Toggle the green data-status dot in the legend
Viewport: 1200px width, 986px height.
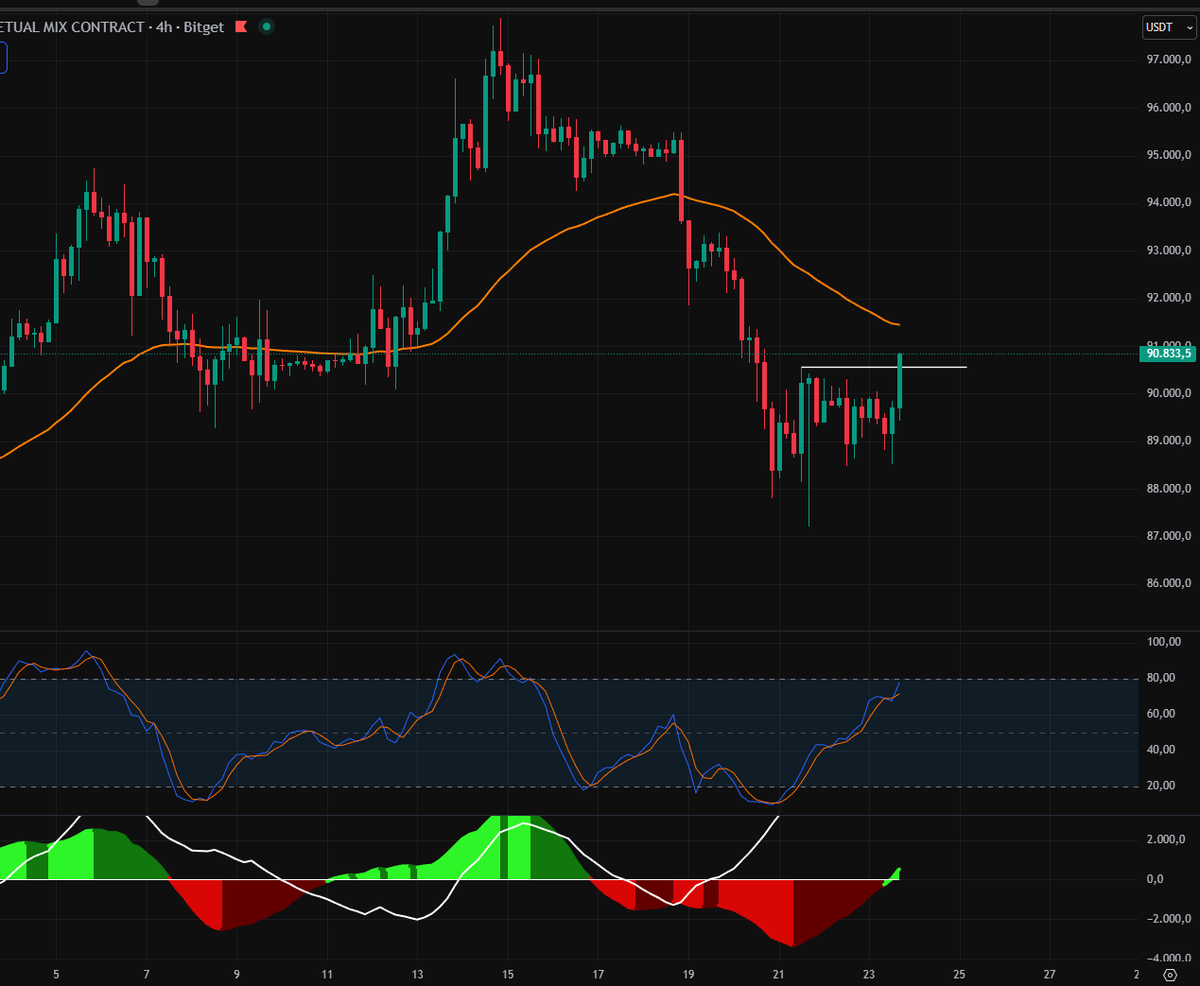tap(264, 27)
